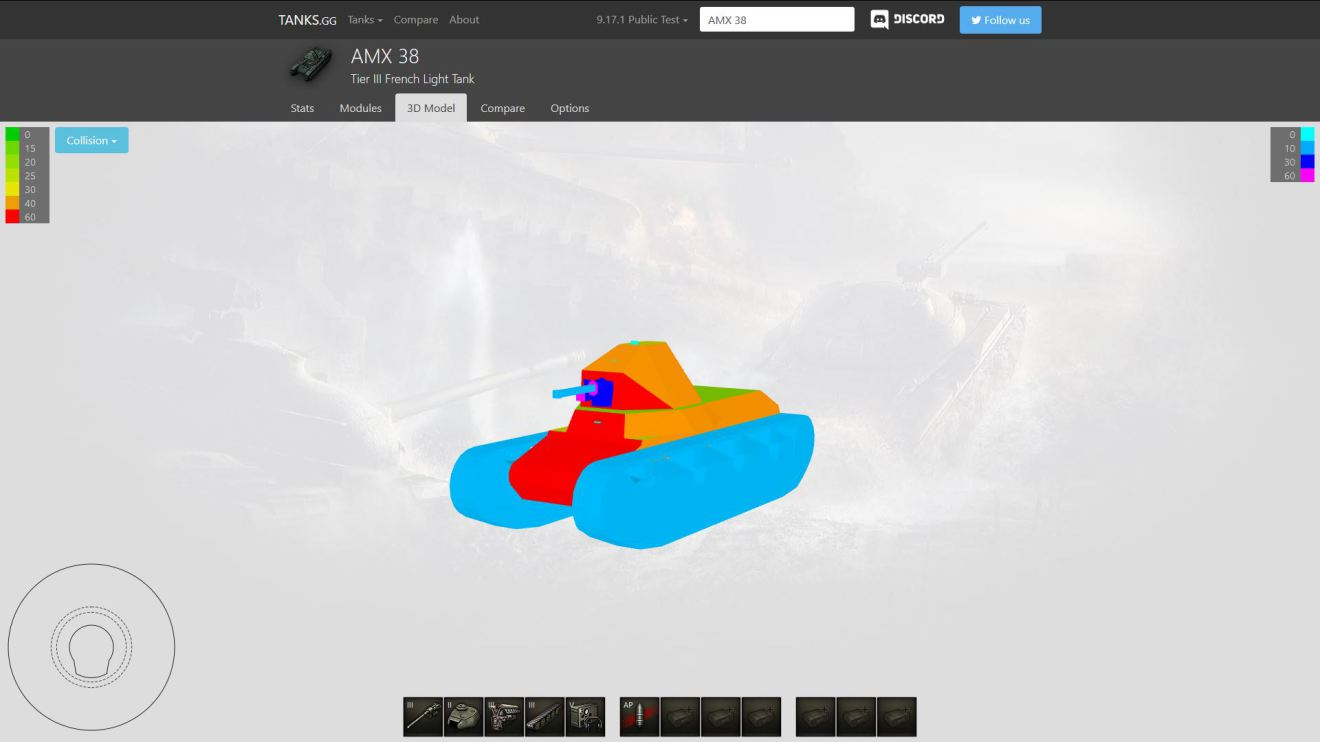The image size is (1320, 742).
Task: Click the red 60 armor legend swatch
Action: click(12, 217)
